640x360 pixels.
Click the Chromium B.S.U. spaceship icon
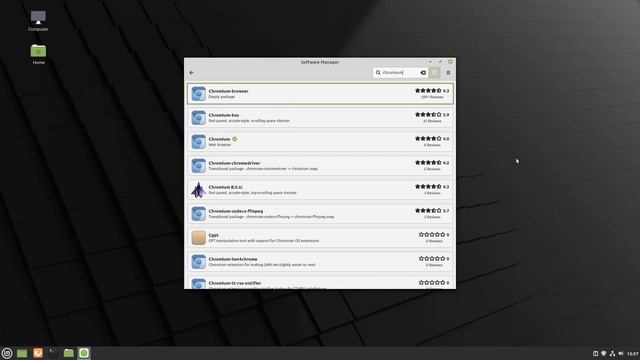199,190
